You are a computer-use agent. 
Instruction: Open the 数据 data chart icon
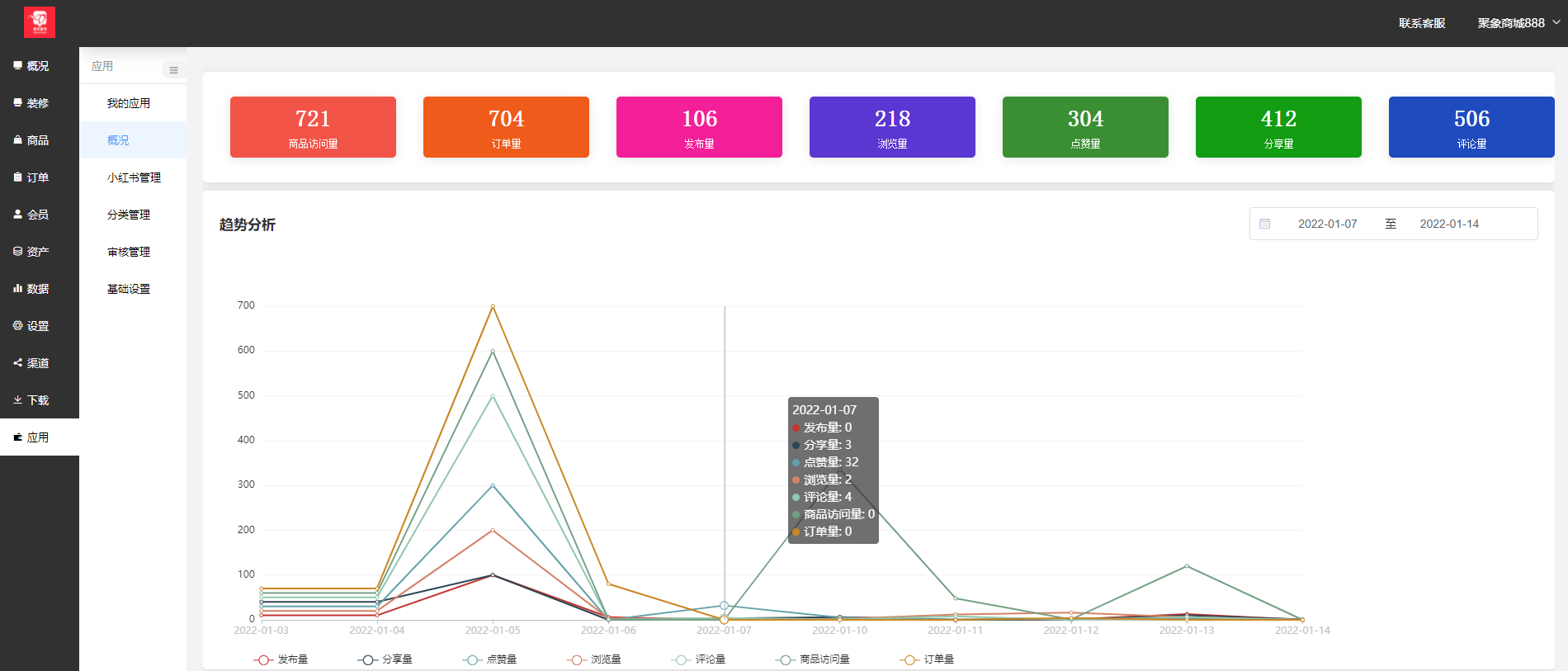(x=17, y=288)
